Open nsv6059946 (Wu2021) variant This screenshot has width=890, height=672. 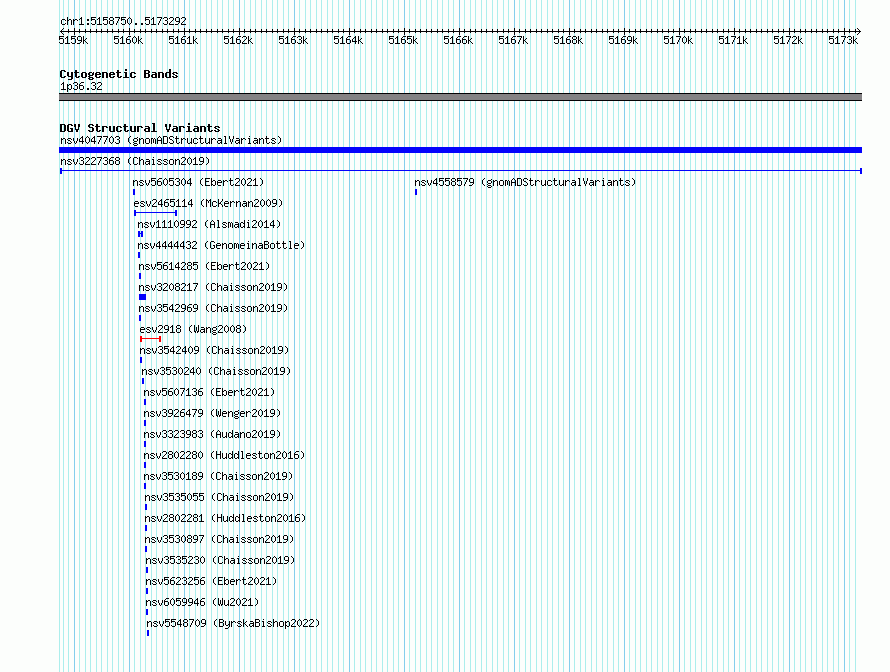[x=202, y=602]
